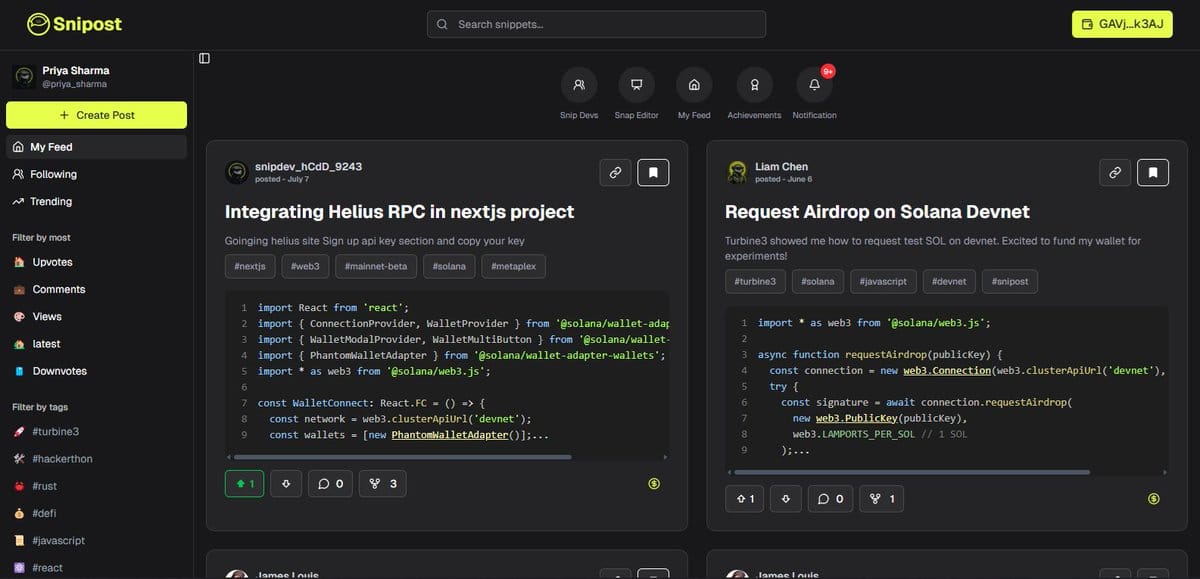Toggle bookmark on Integrating Helius RPC post
The height and width of the screenshot is (579, 1200).
coord(653,173)
